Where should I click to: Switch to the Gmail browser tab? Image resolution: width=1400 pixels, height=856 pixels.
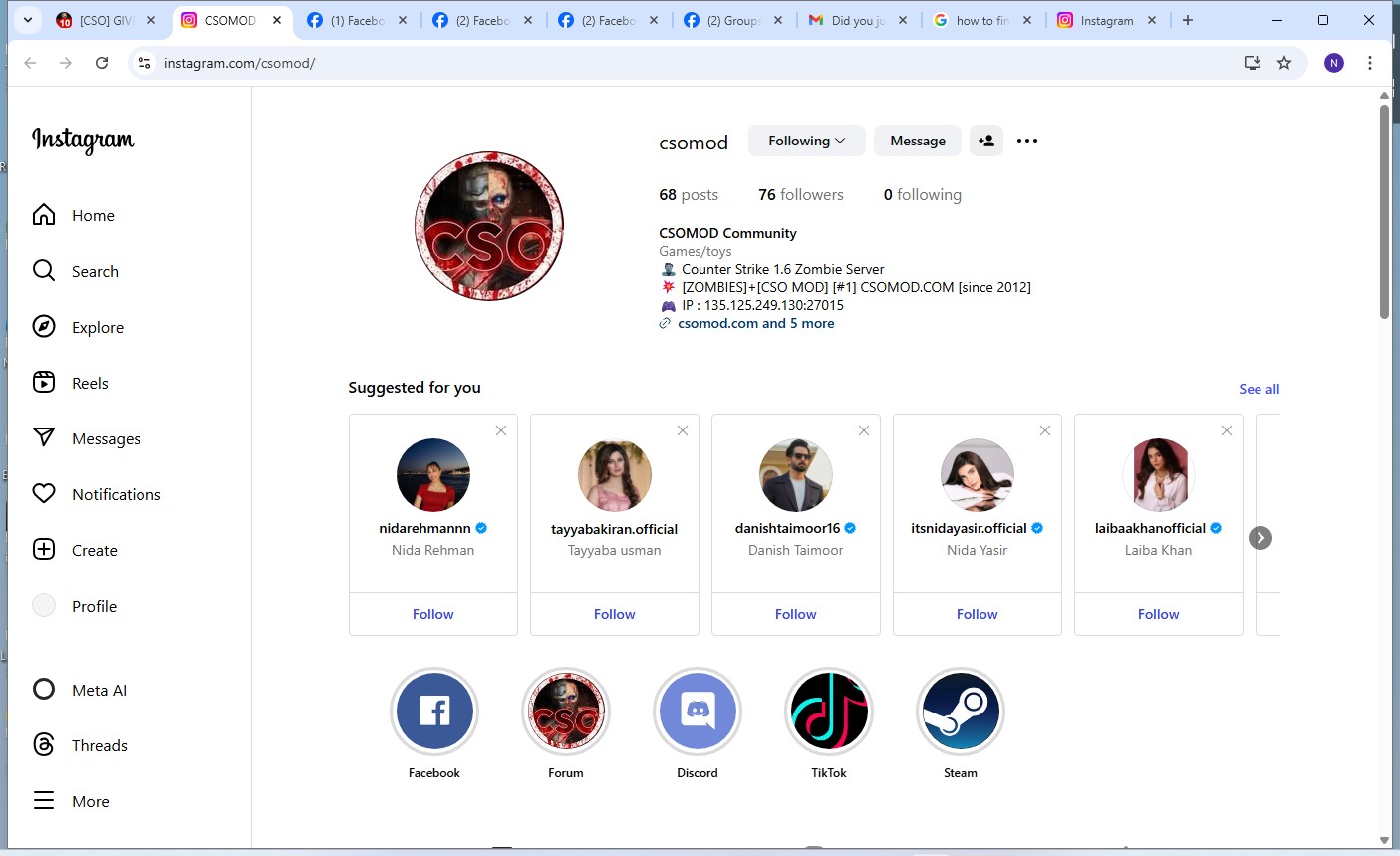tap(857, 20)
